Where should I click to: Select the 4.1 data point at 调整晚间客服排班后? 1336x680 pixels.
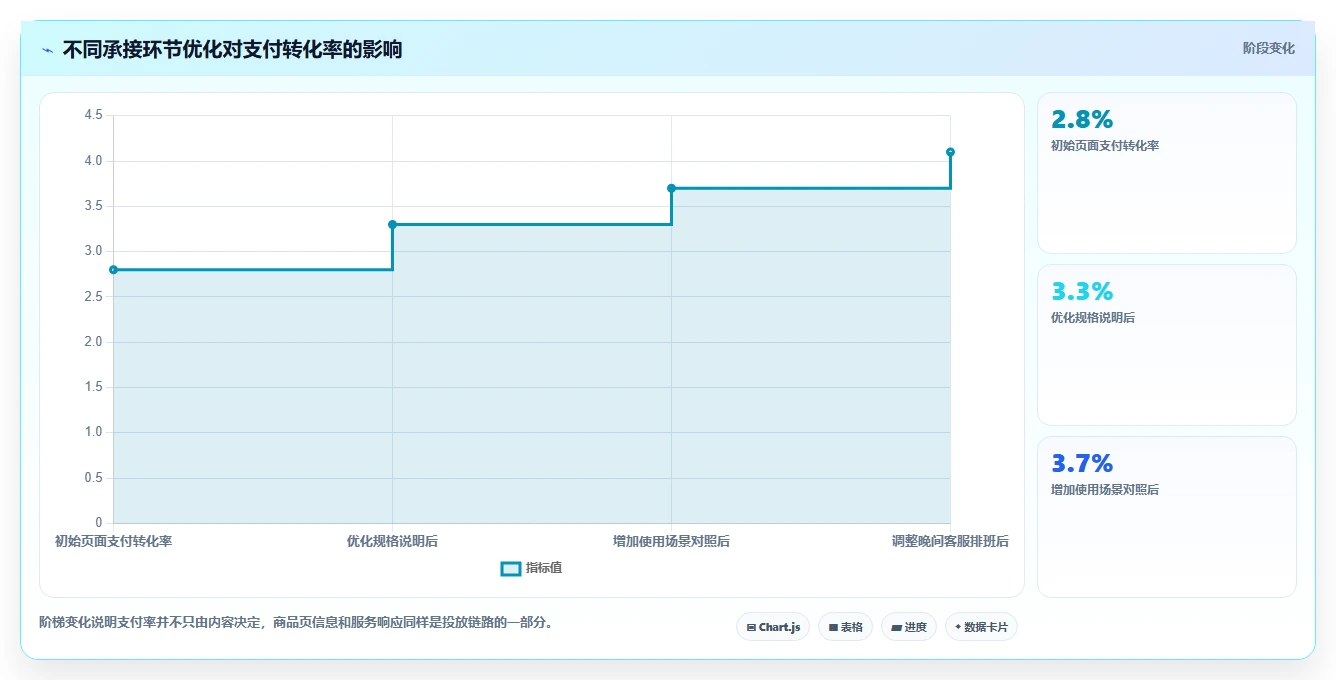pos(950,152)
